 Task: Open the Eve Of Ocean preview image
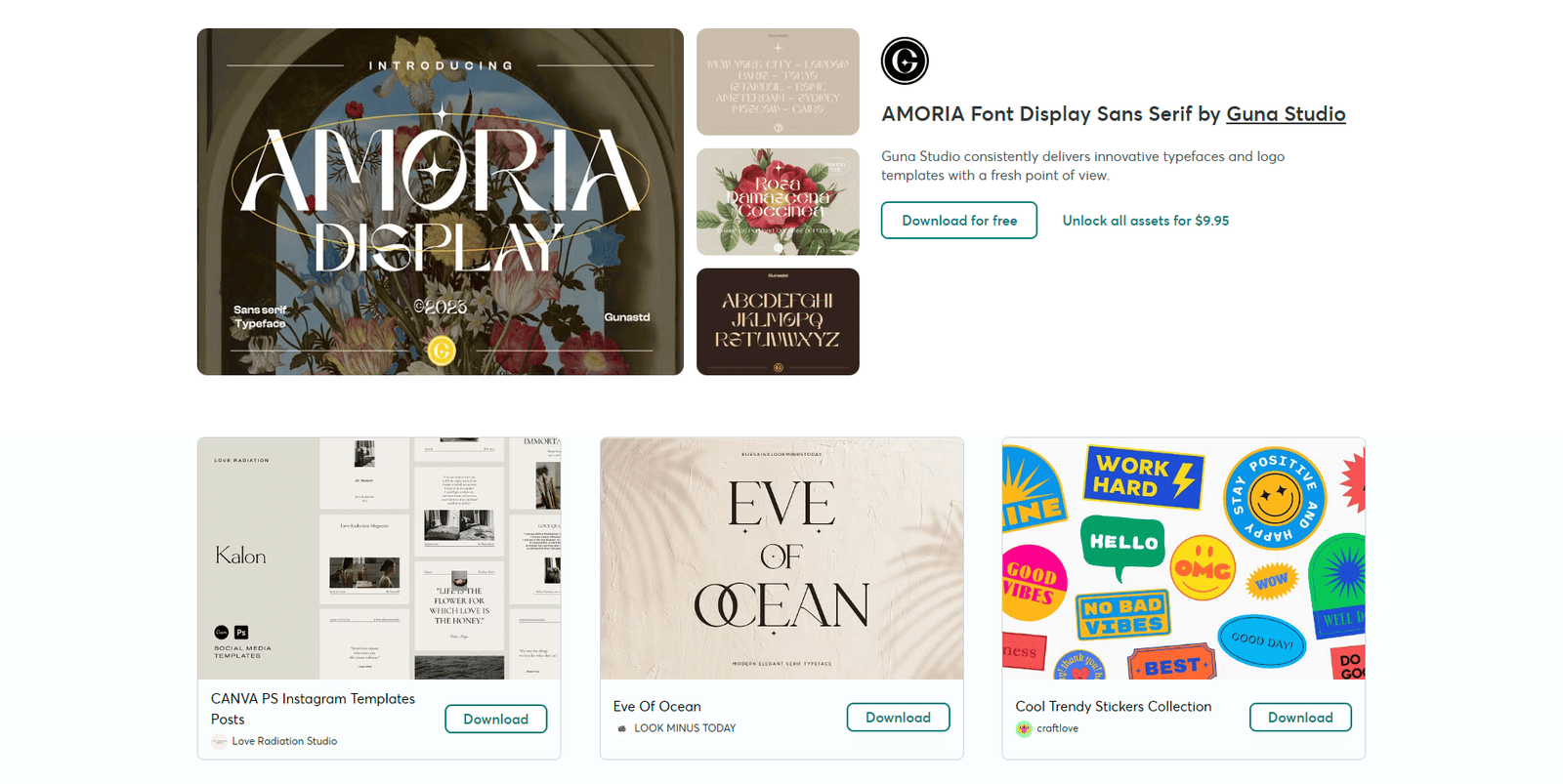pos(781,558)
